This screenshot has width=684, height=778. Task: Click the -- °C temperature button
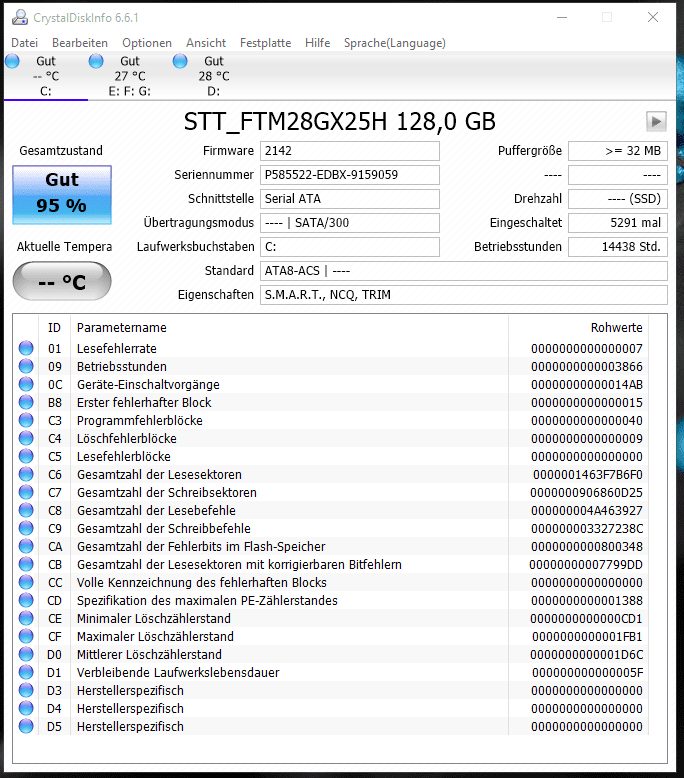[62, 281]
